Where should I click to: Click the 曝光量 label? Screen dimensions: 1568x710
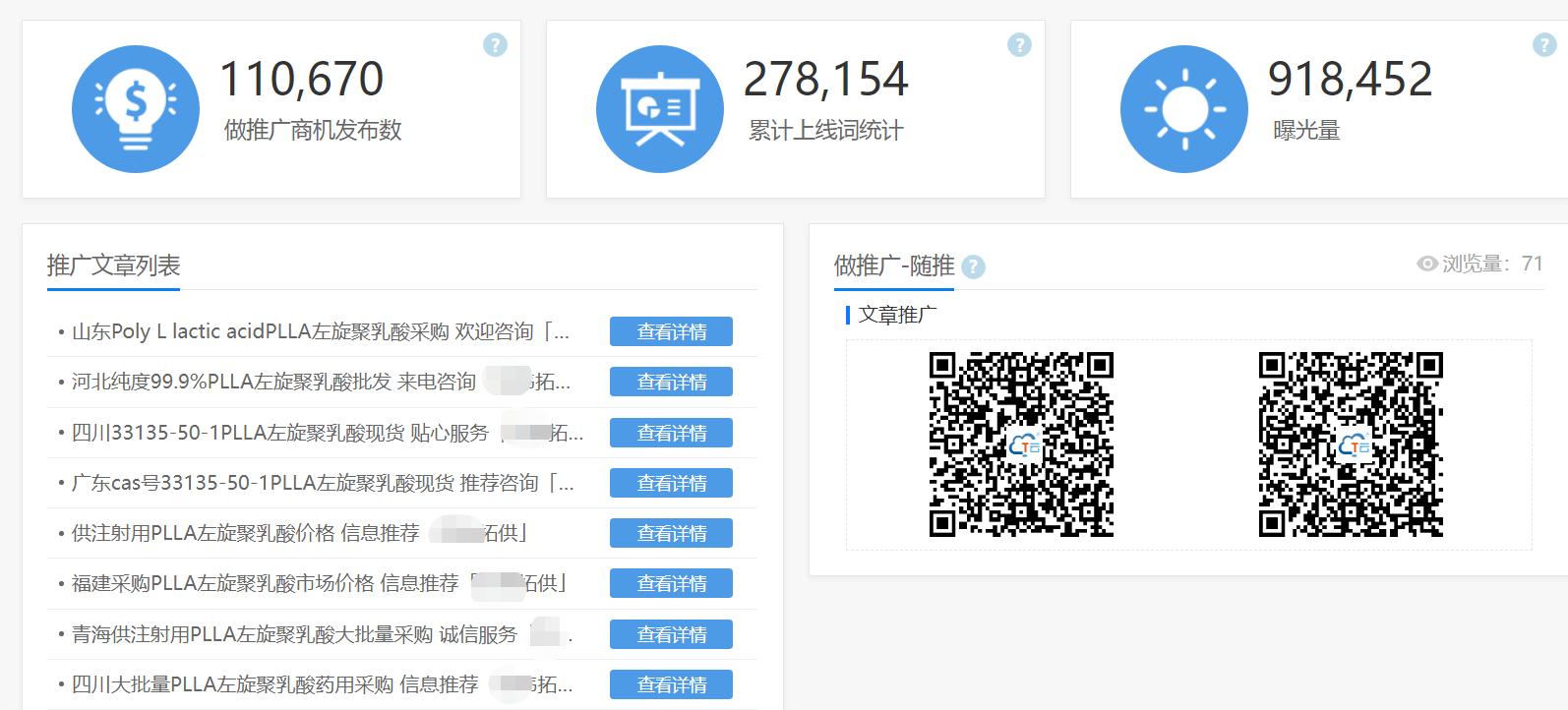pyautogui.click(x=1306, y=130)
